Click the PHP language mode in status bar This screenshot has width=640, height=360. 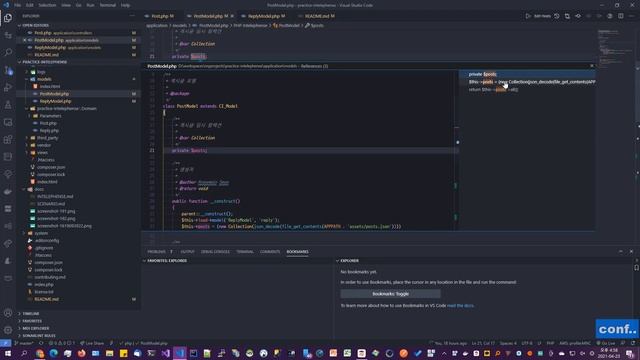(x=550, y=343)
